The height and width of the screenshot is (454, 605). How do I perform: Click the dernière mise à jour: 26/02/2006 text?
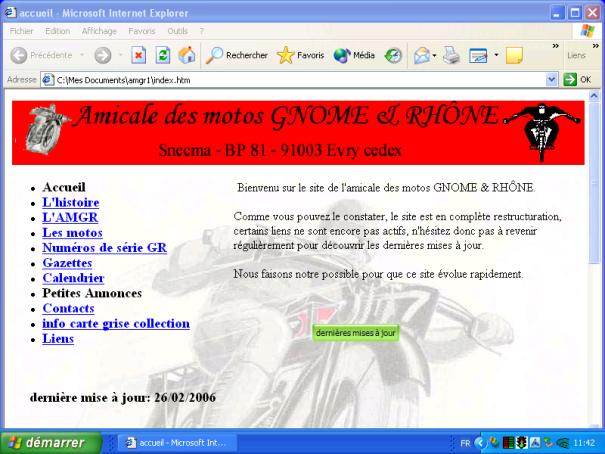[x=123, y=397]
